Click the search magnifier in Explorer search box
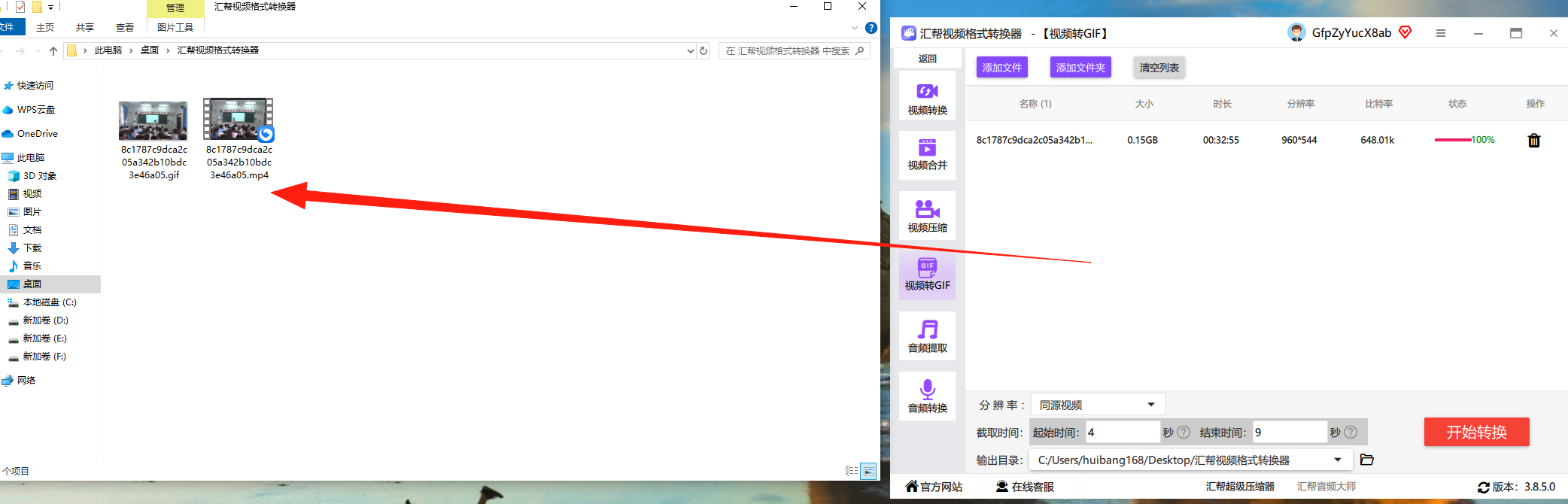This screenshot has height=504, width=1568. coord(860,50)
